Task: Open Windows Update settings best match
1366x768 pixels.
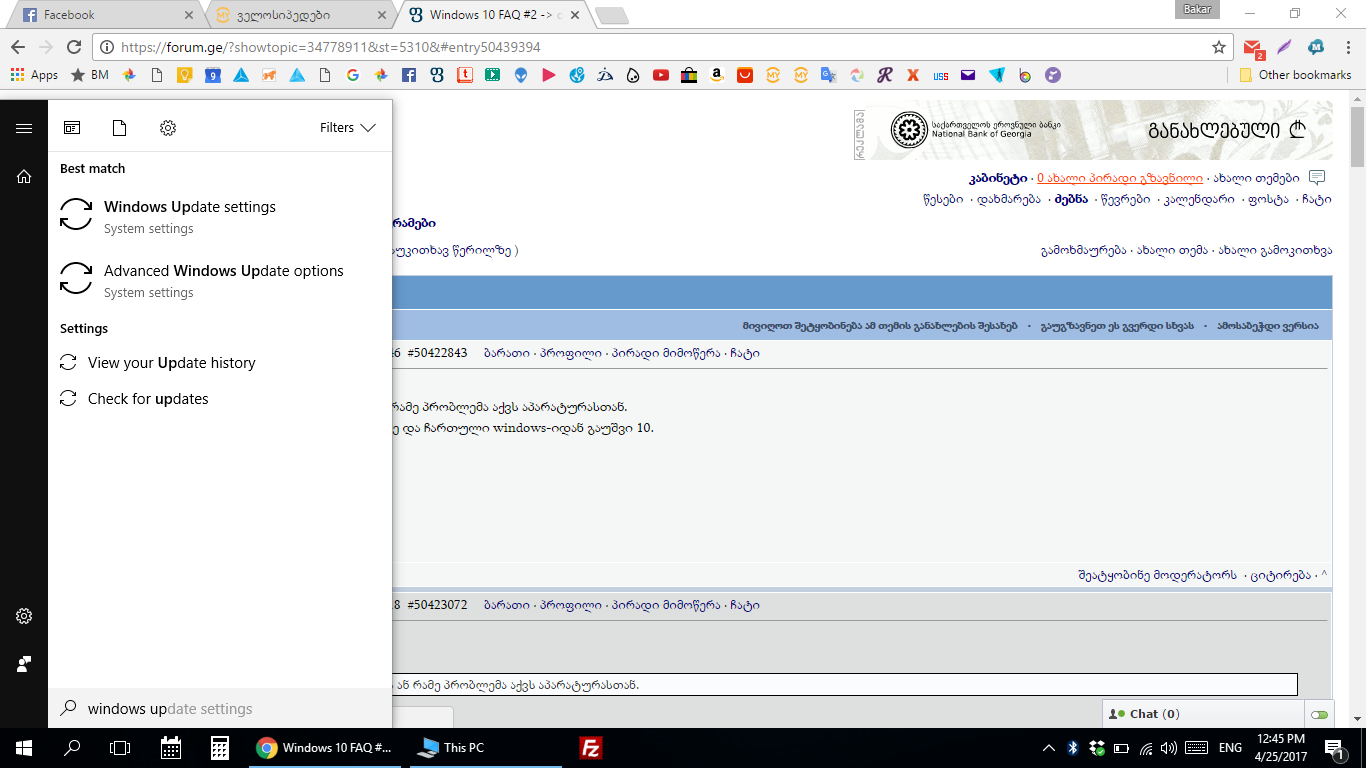Action: (x=220, y=216)
